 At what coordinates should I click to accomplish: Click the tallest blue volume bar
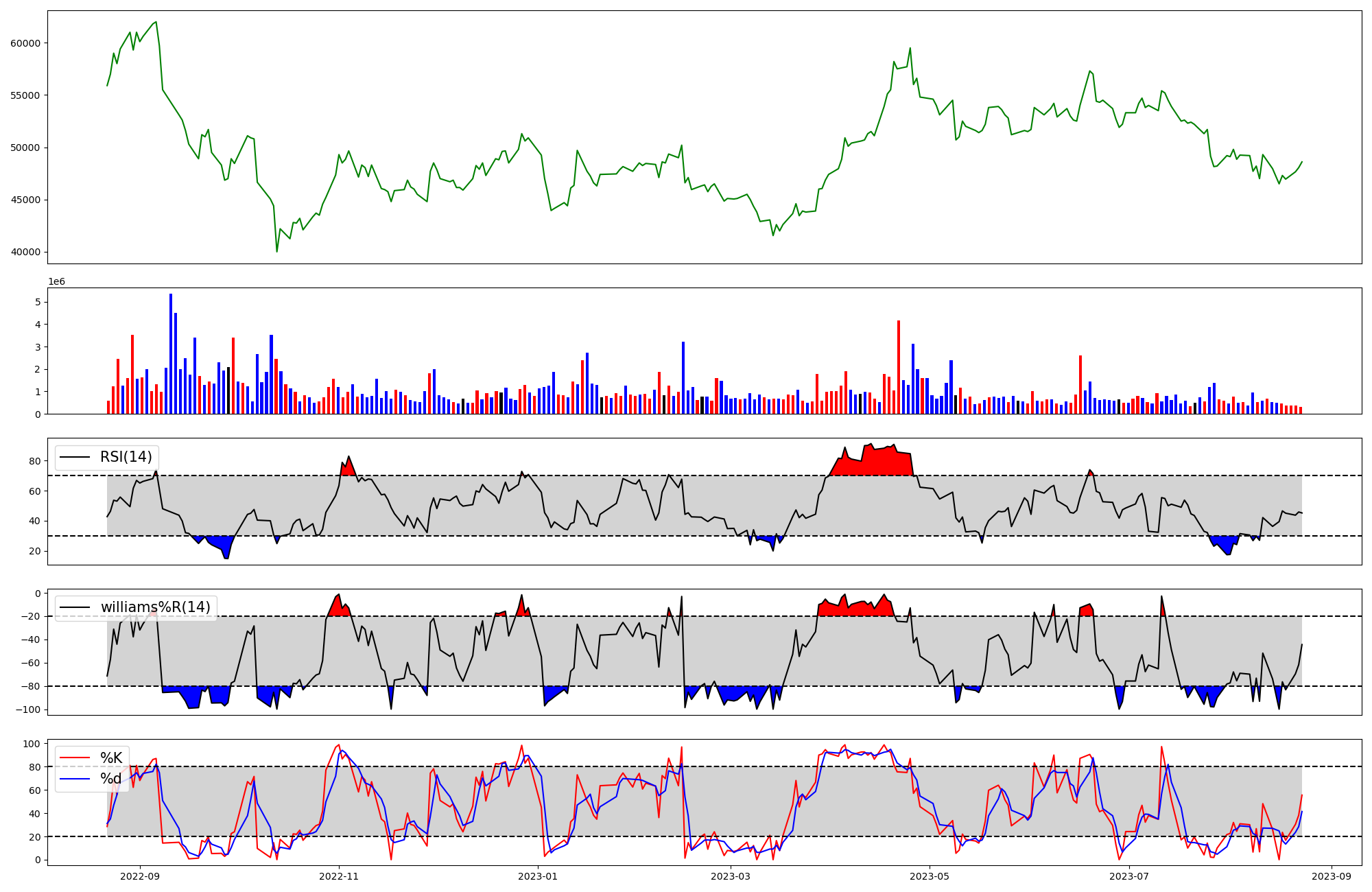pyautogui.click(x=171, y=353)
